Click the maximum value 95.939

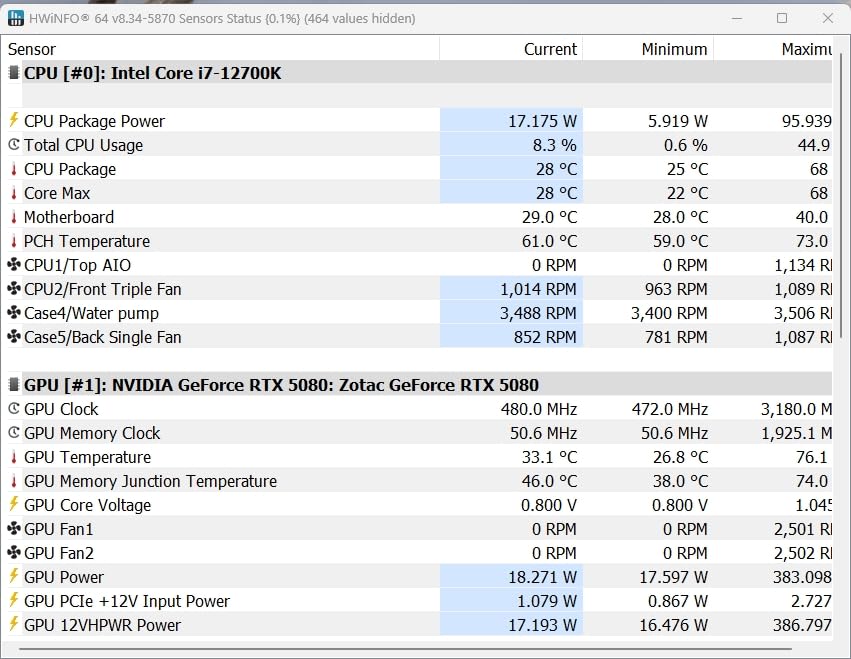click(x=806, y=121)
